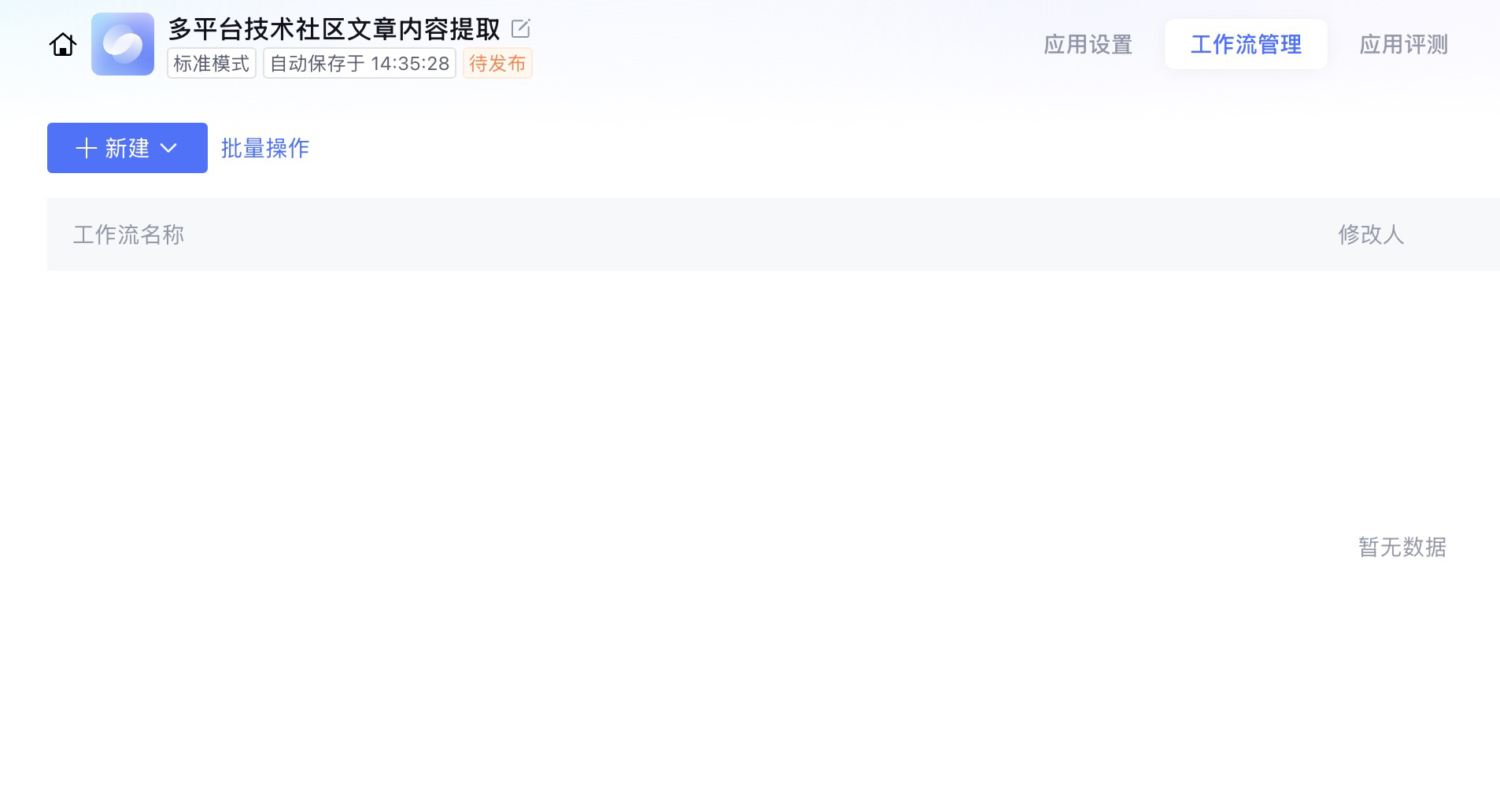Go to the home page icon
Viewport: 1500px width, 812px height.
(x=63, y=45)
